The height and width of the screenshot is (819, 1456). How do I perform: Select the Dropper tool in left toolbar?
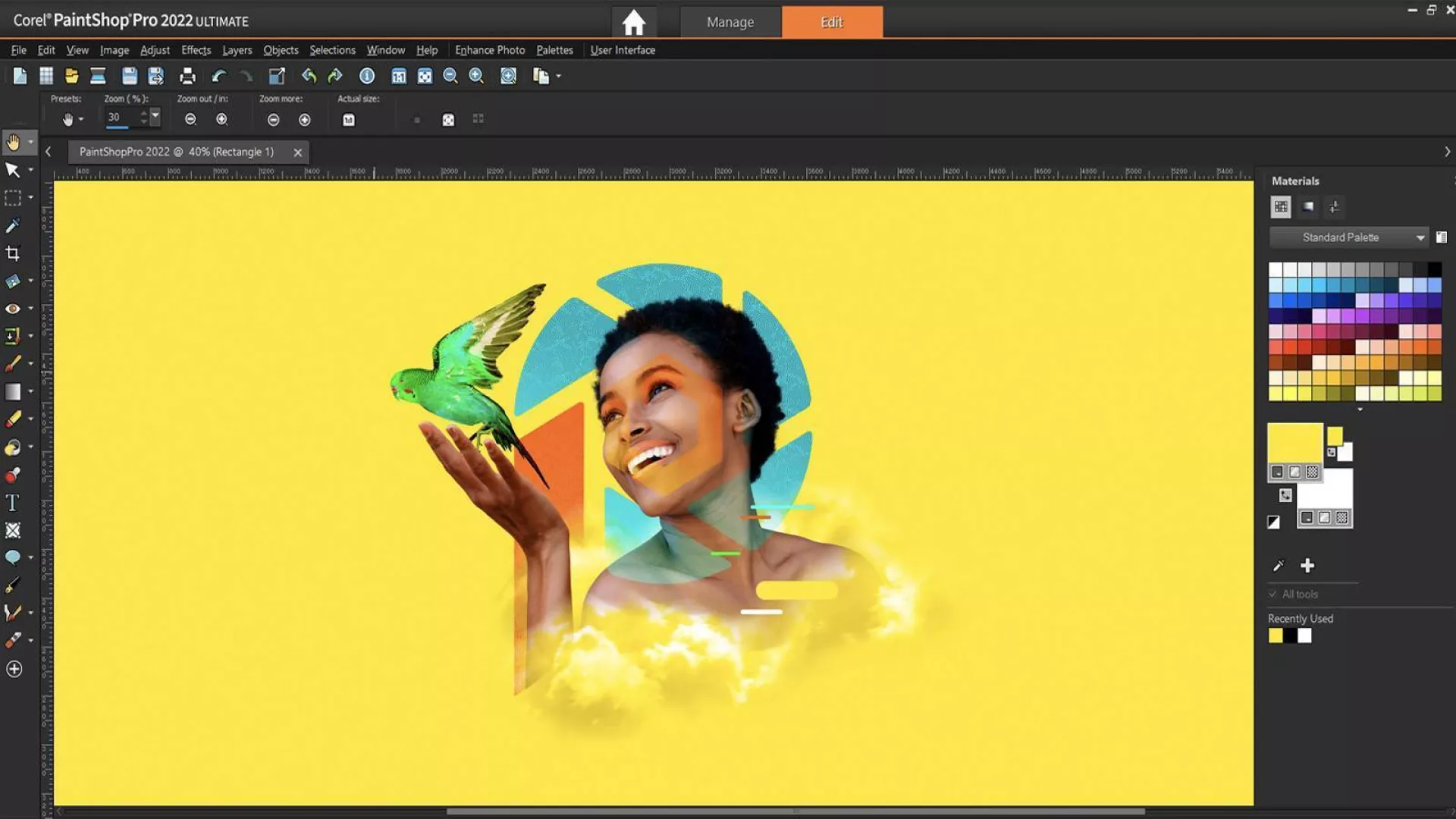(x=12, y=226)
